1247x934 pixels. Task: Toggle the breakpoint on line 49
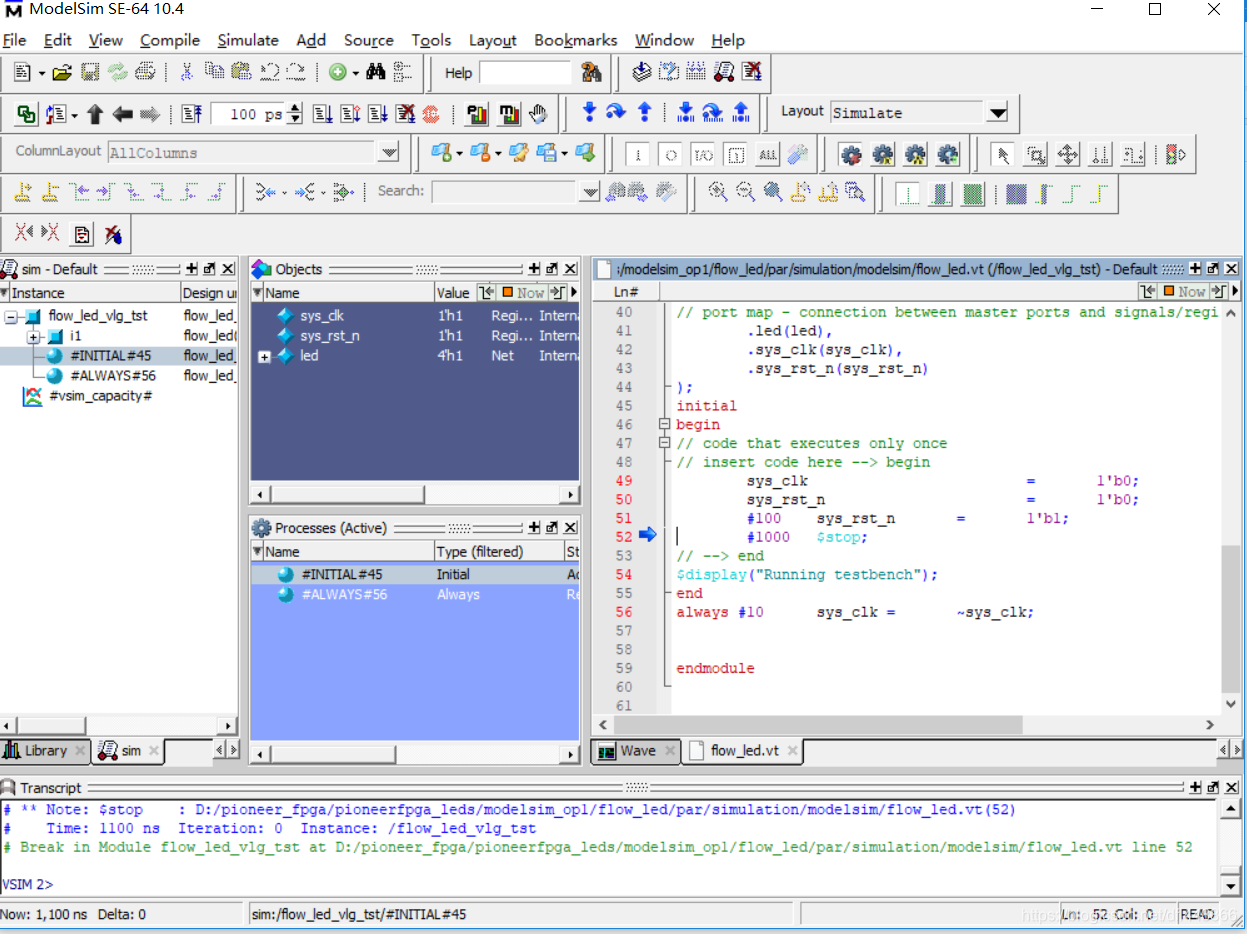click(x=624, y=481)
